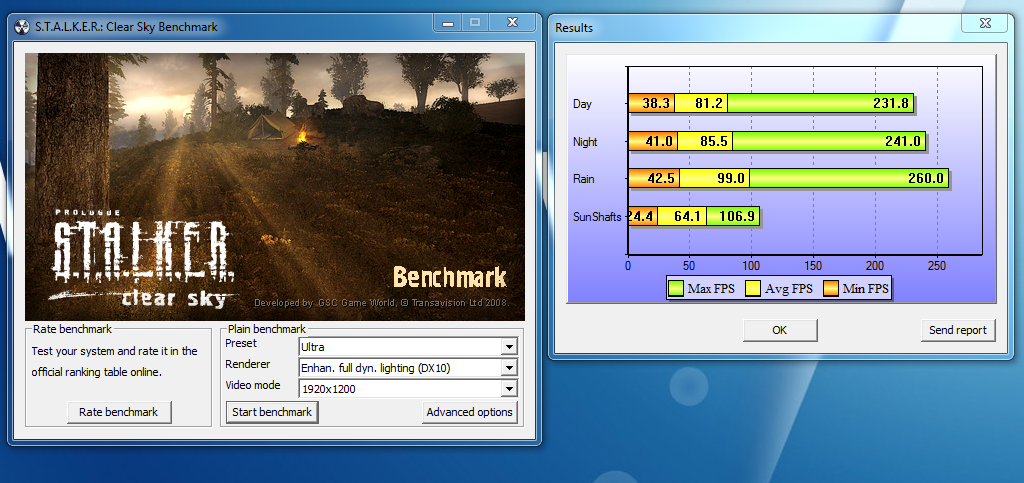Screen dimensions: 1024x483
Task: Click the Renderer label text
Action: pyautogui.click(x=248, y=364)
